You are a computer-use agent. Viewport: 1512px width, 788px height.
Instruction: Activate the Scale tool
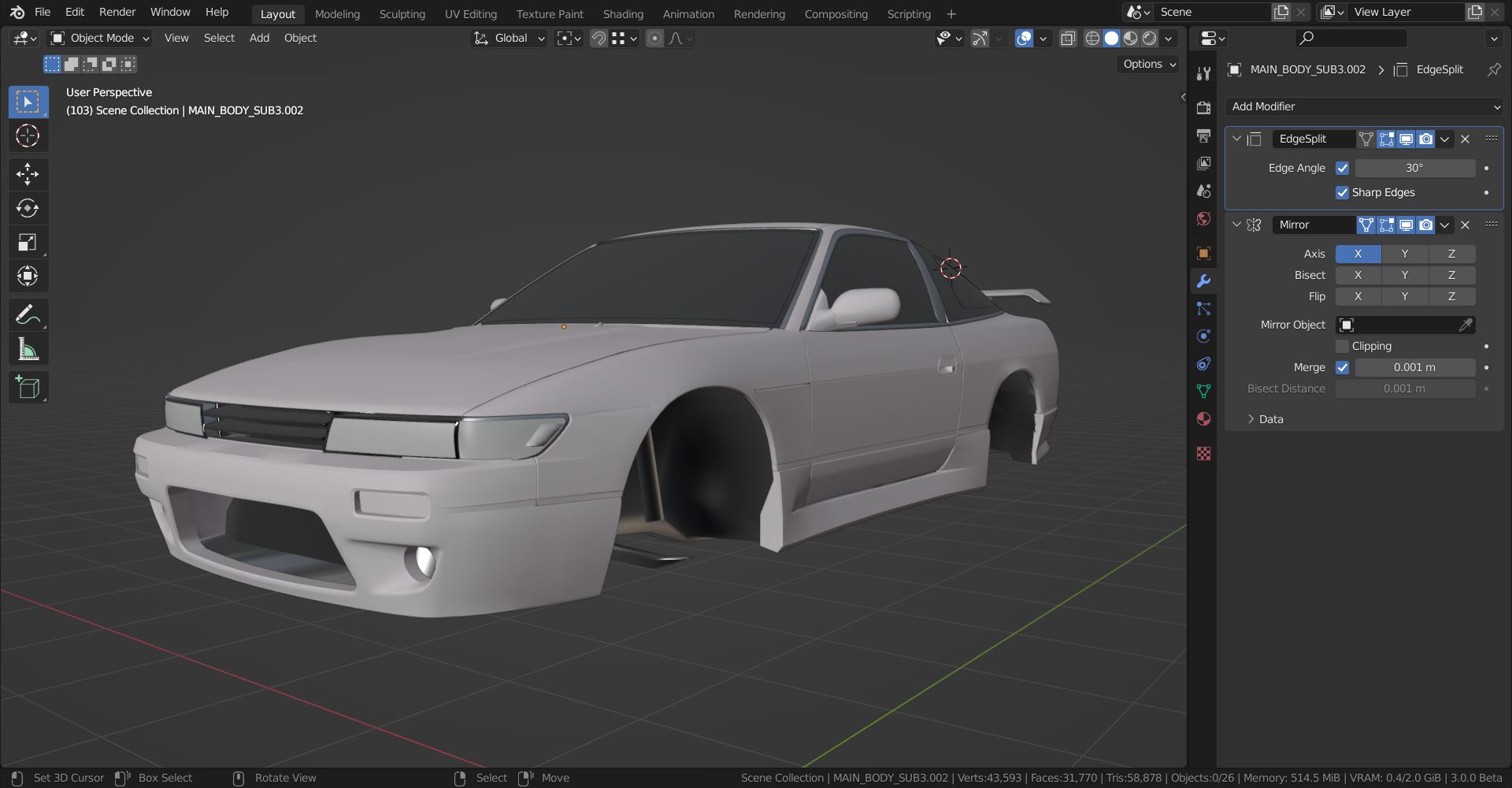click(x=28, y=242)
